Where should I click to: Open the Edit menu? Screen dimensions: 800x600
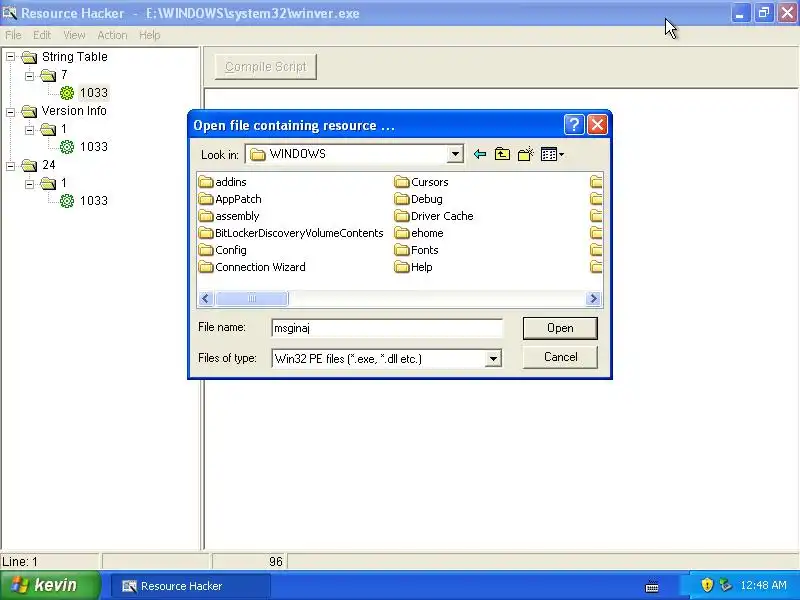click(42, 35)
